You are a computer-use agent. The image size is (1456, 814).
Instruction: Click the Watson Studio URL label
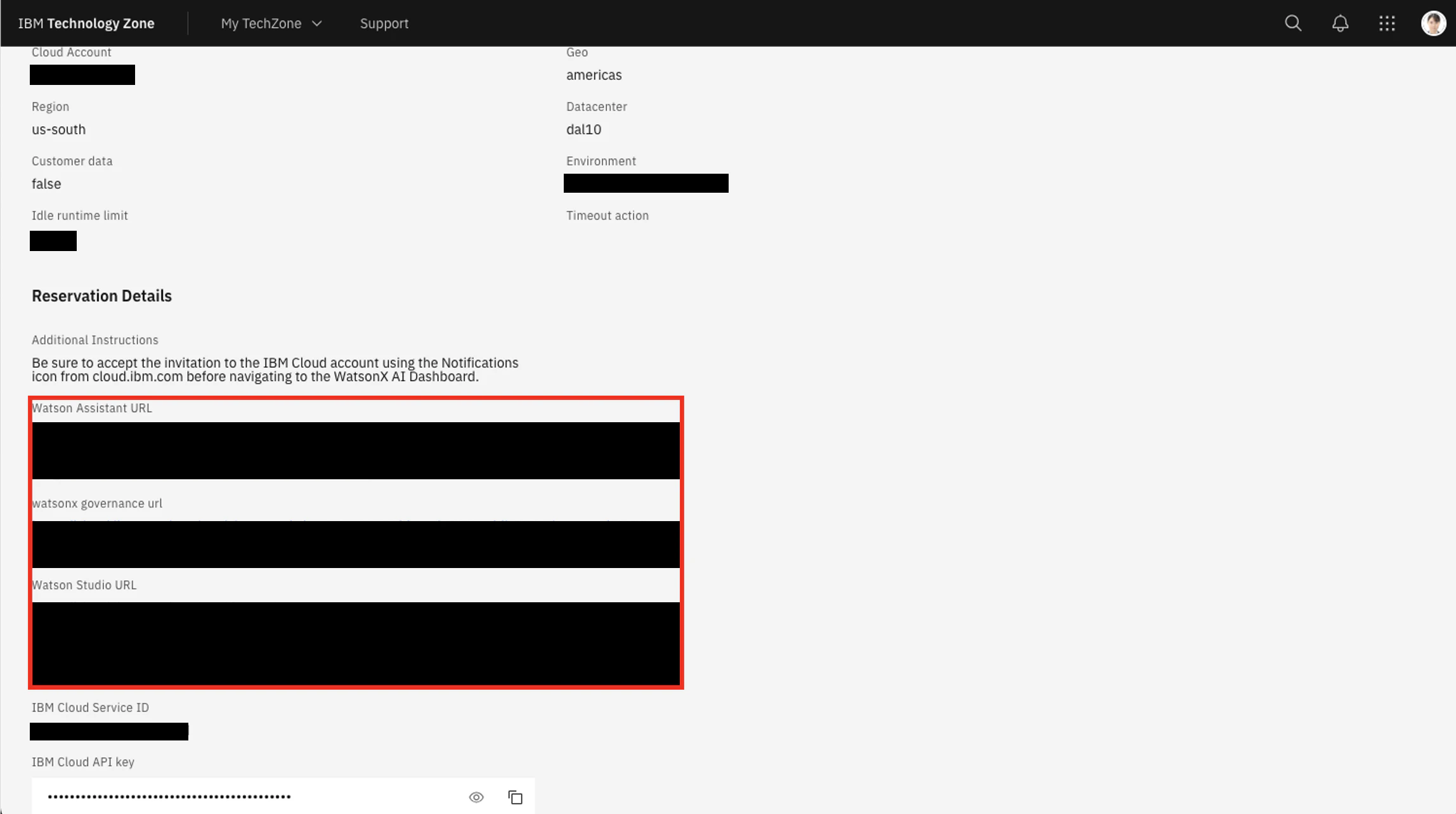click(84, 585)
